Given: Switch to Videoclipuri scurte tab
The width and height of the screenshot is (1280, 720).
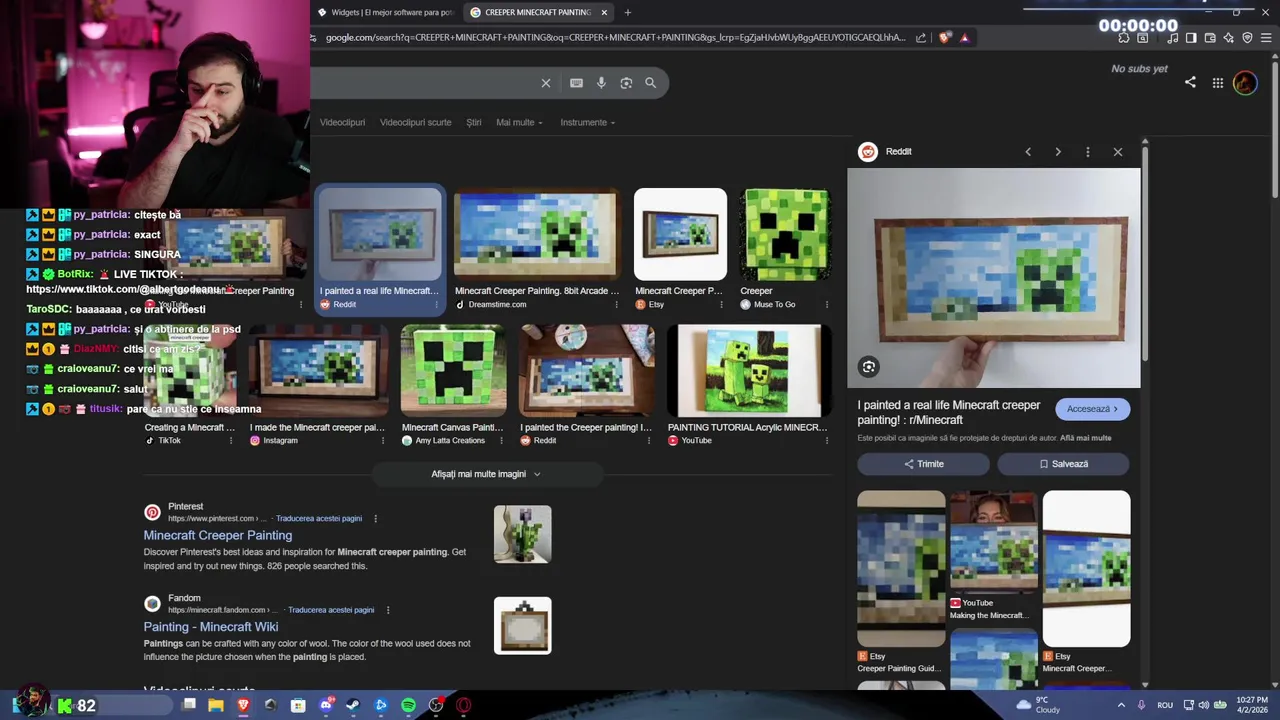Looking at the screenshot, I should 415,122.
